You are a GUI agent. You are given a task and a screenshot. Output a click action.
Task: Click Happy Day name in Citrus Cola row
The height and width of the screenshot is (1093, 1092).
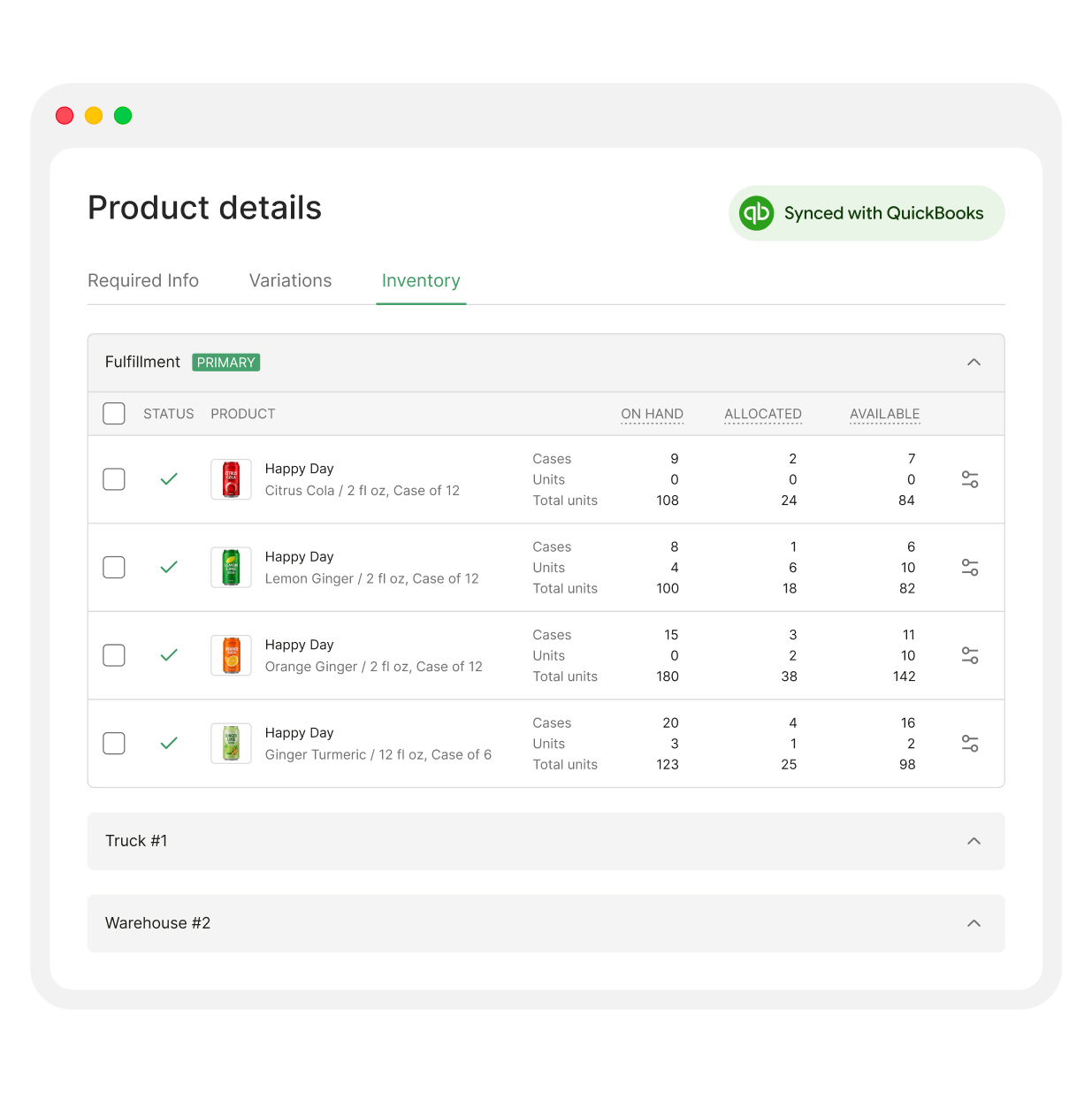(300, 469)
